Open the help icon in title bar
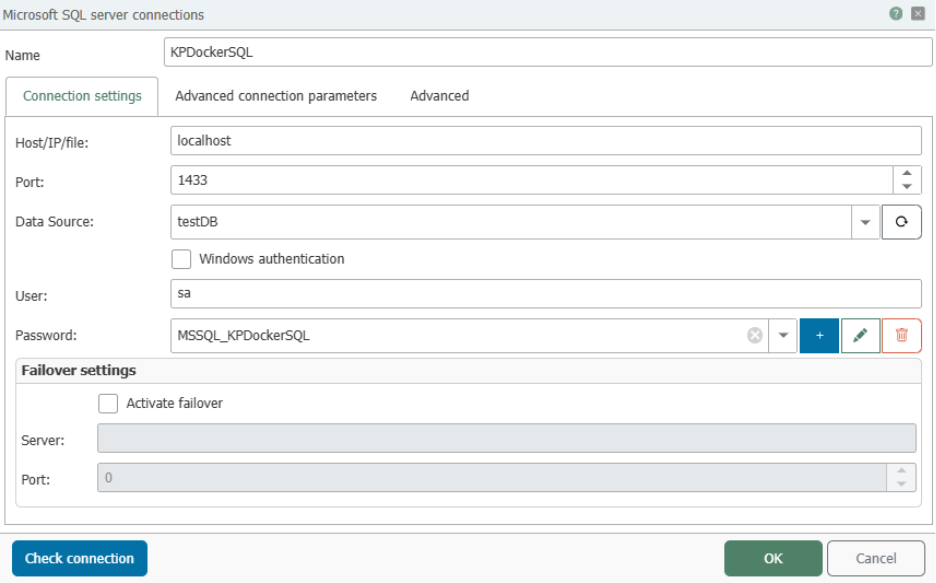This screenshot has height=583, width=936. pyautogui.click(x=895, y=14)
